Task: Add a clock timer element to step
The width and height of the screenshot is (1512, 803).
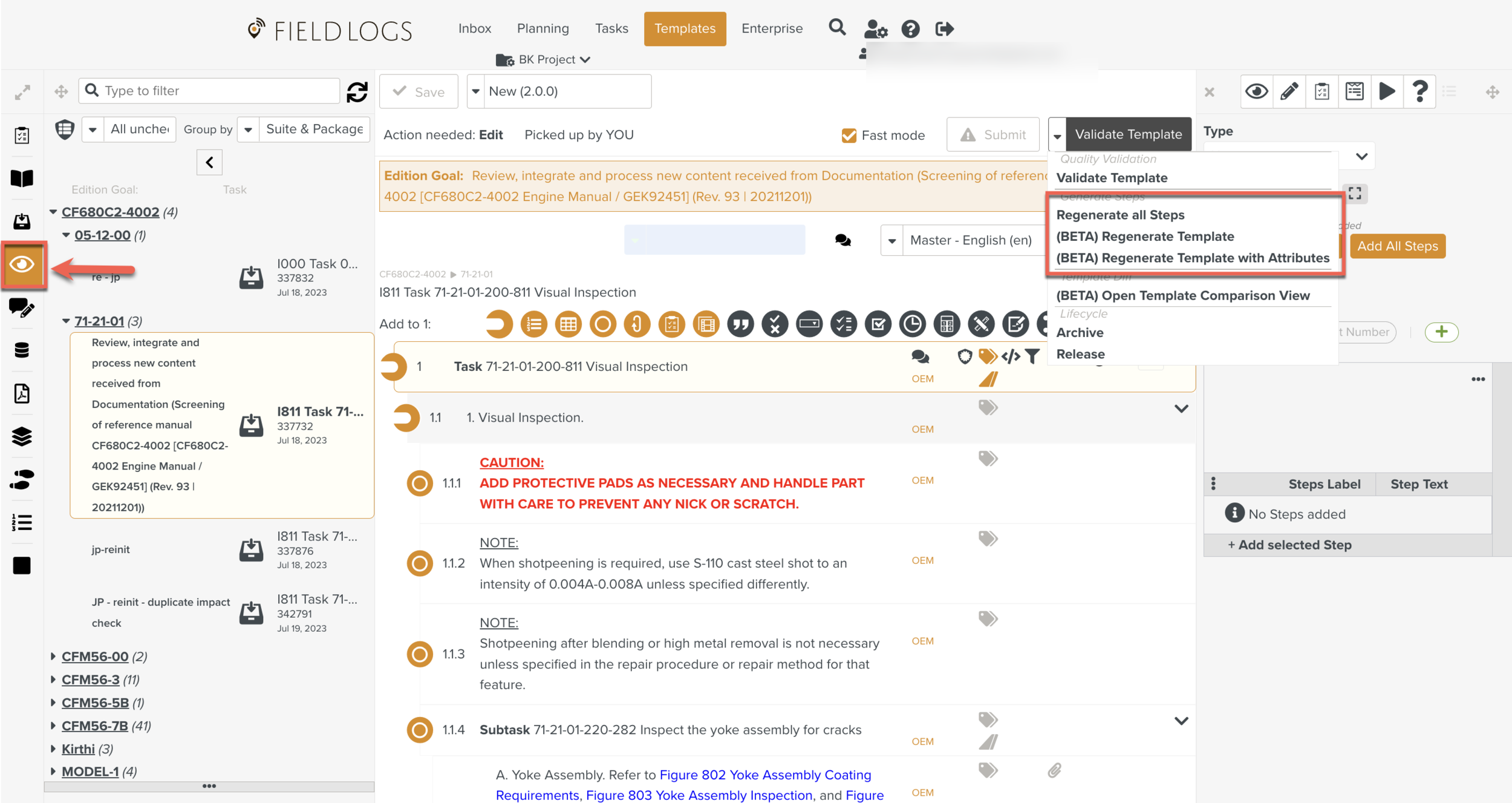Action: click(x=912, y=324)
